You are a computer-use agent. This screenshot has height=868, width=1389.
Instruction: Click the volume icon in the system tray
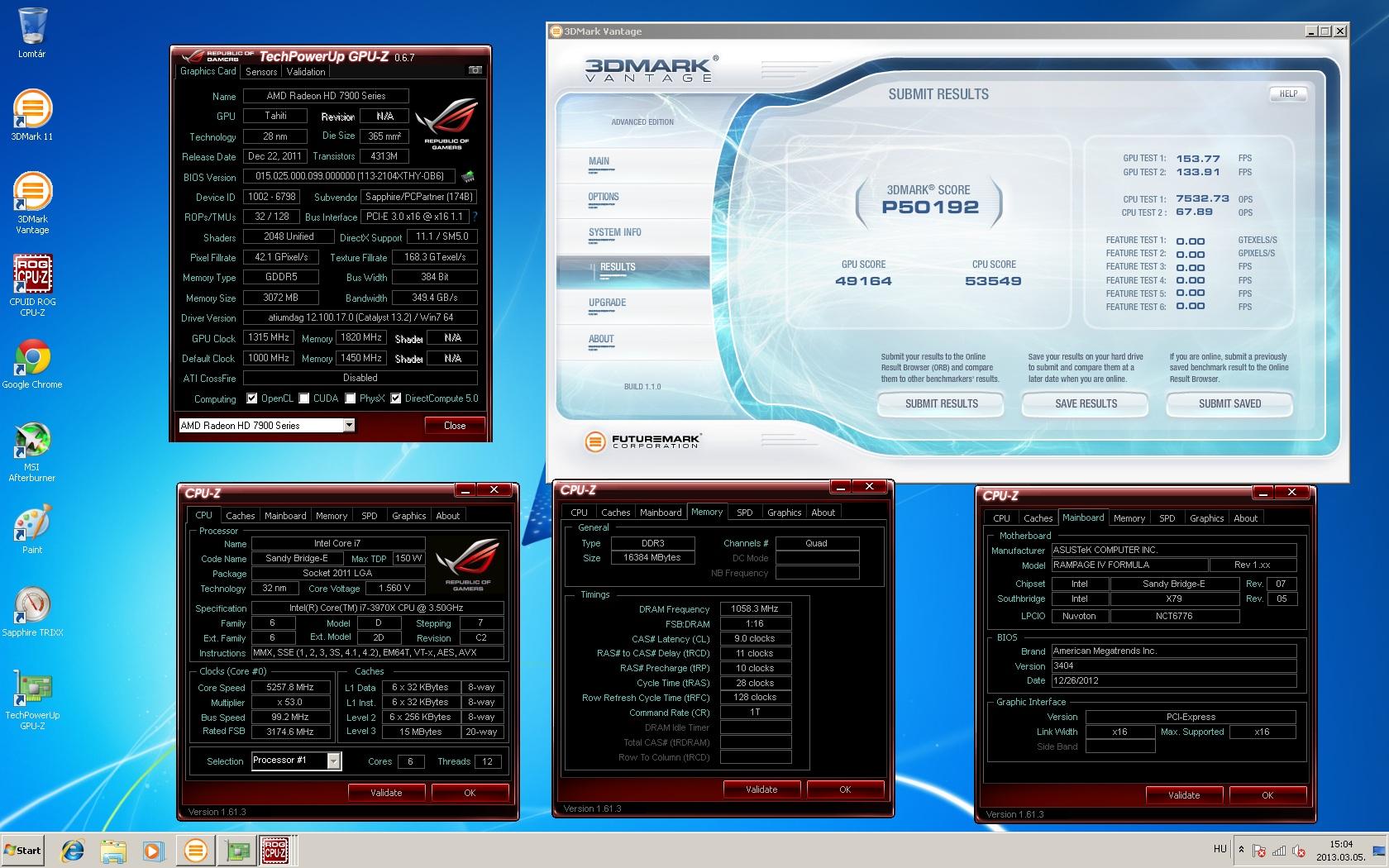(1299, 851)
